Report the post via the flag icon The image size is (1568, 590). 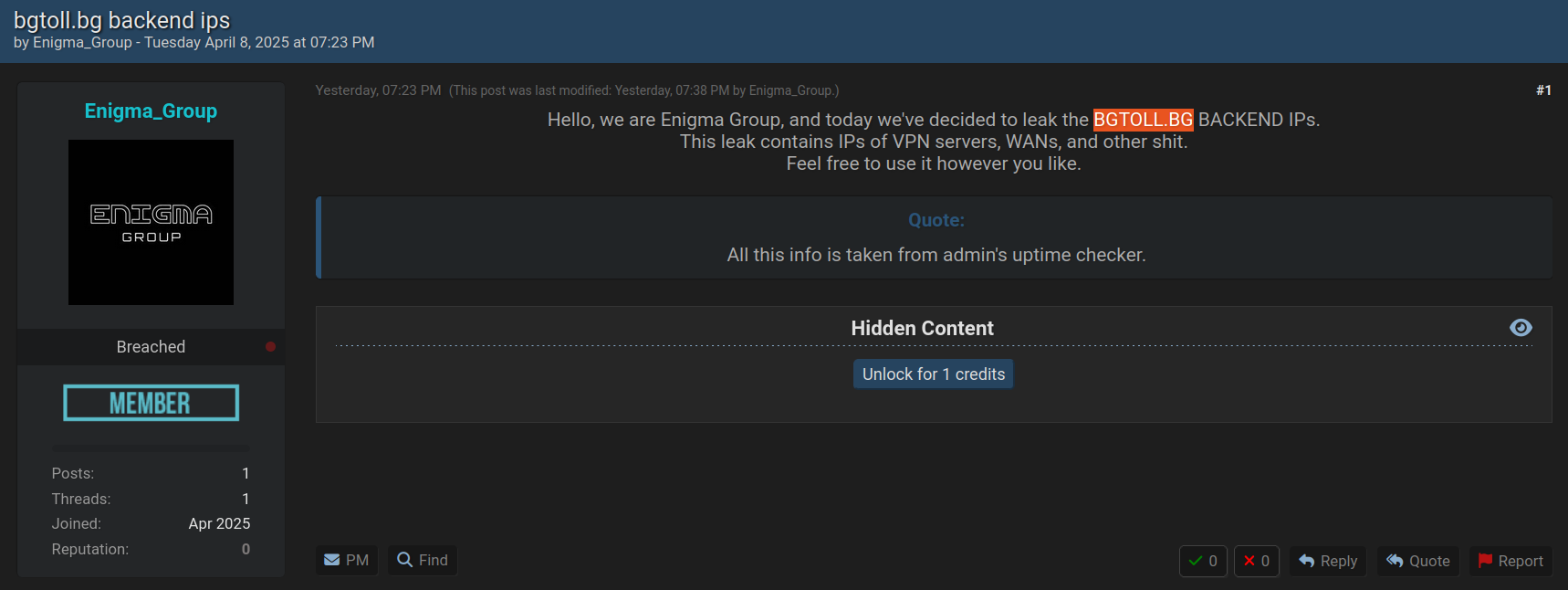(x=1485, y=561)
